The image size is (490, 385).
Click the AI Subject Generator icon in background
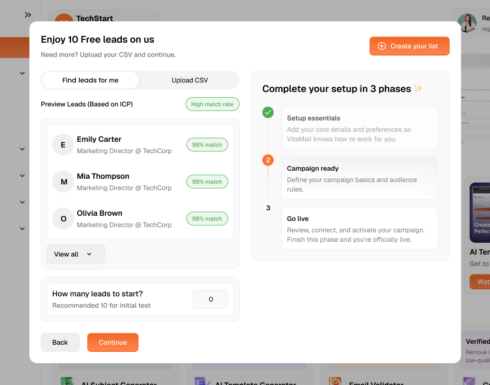67,381
